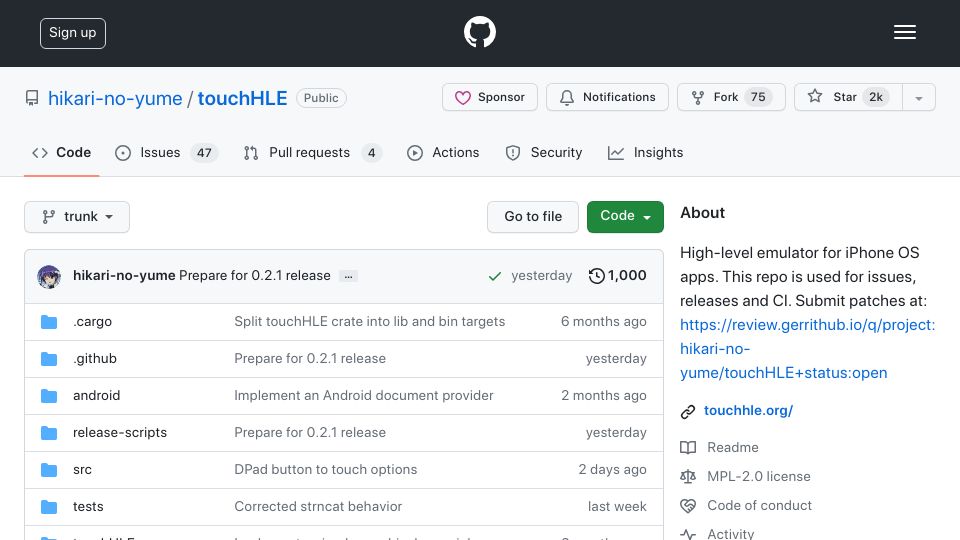Open the touchHLE repository name link

pyautogui.click(x=242, y=99)
